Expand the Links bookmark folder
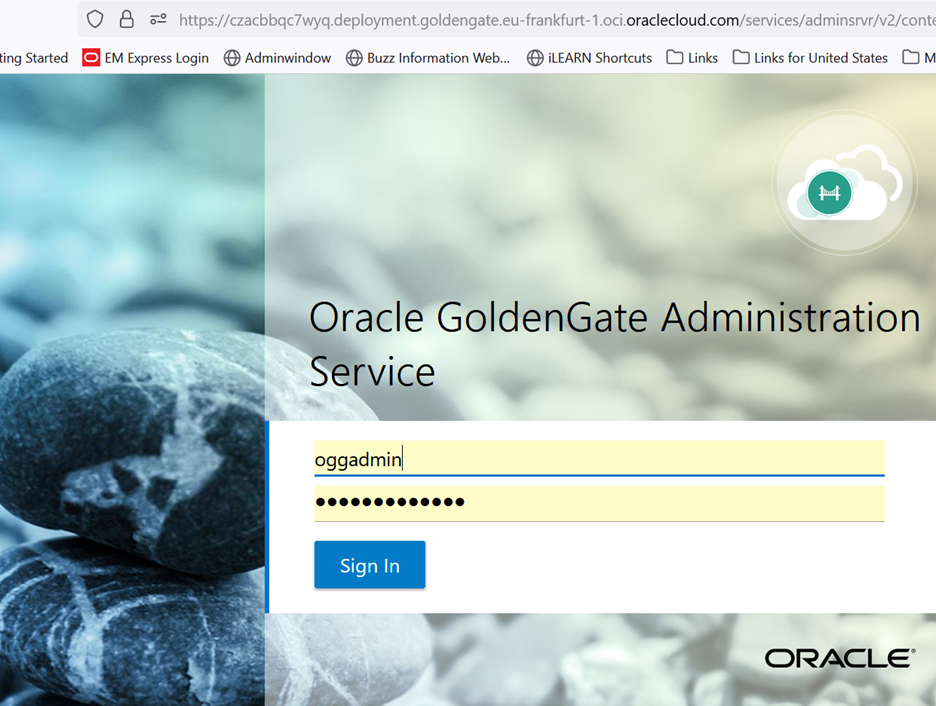The width and height of the screenshot is (936, 706). (x=692, y=57)
